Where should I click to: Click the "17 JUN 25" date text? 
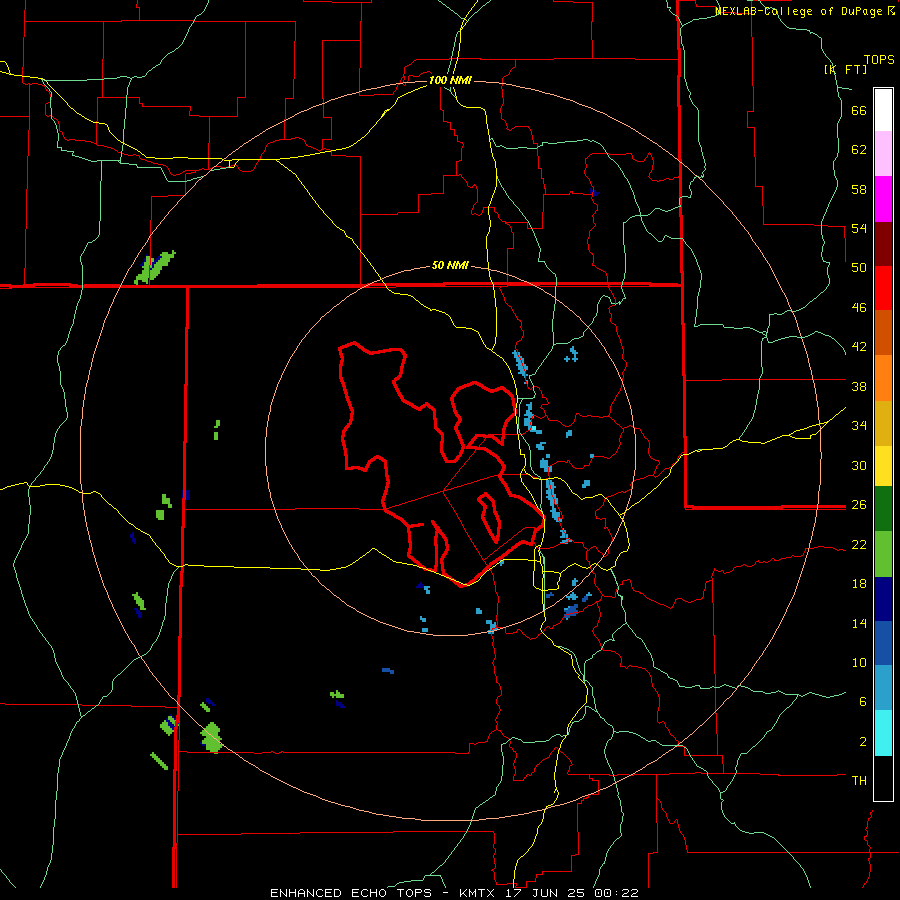pyautogui.click(x=546, y=893)
